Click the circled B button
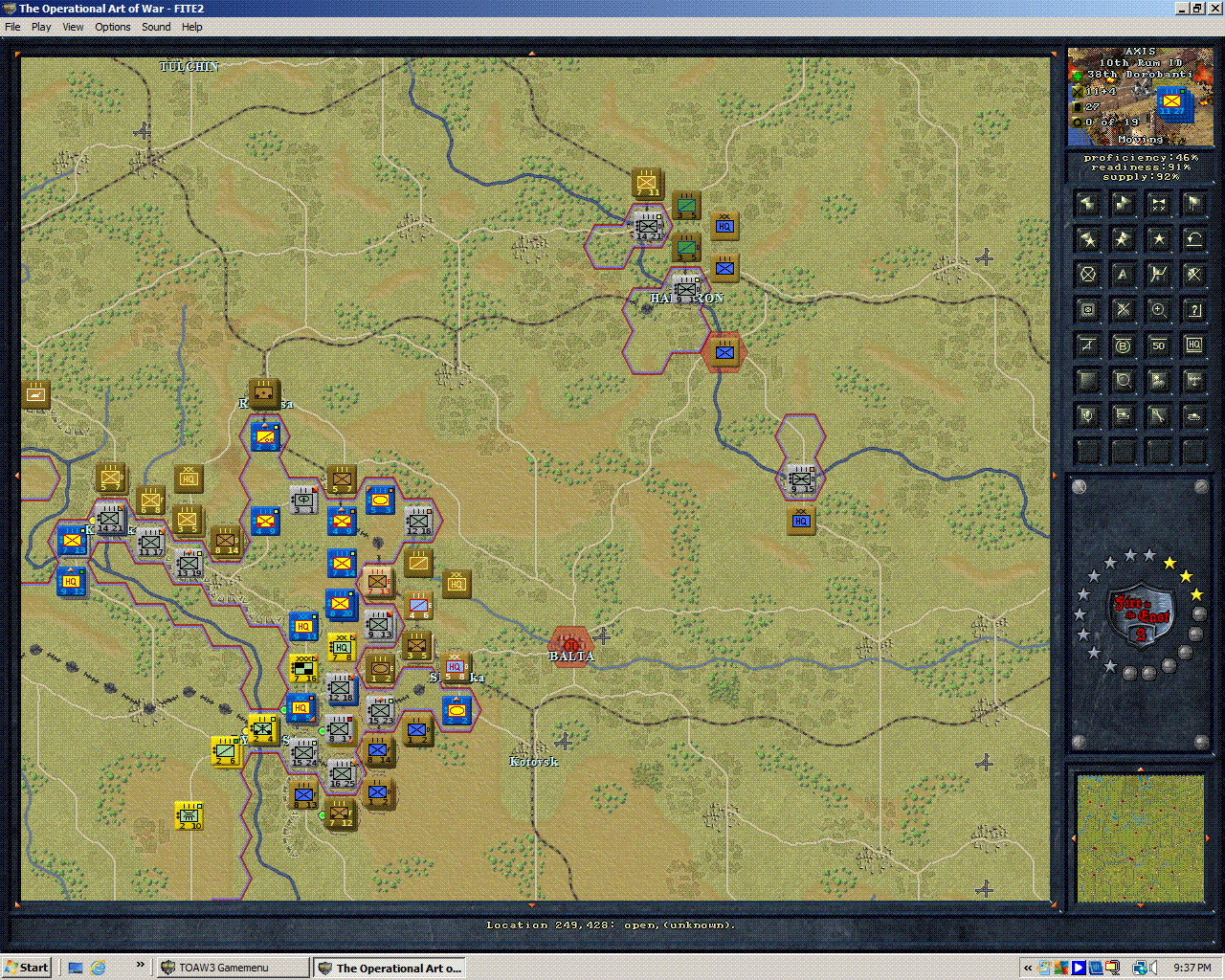 [1123, 345]
